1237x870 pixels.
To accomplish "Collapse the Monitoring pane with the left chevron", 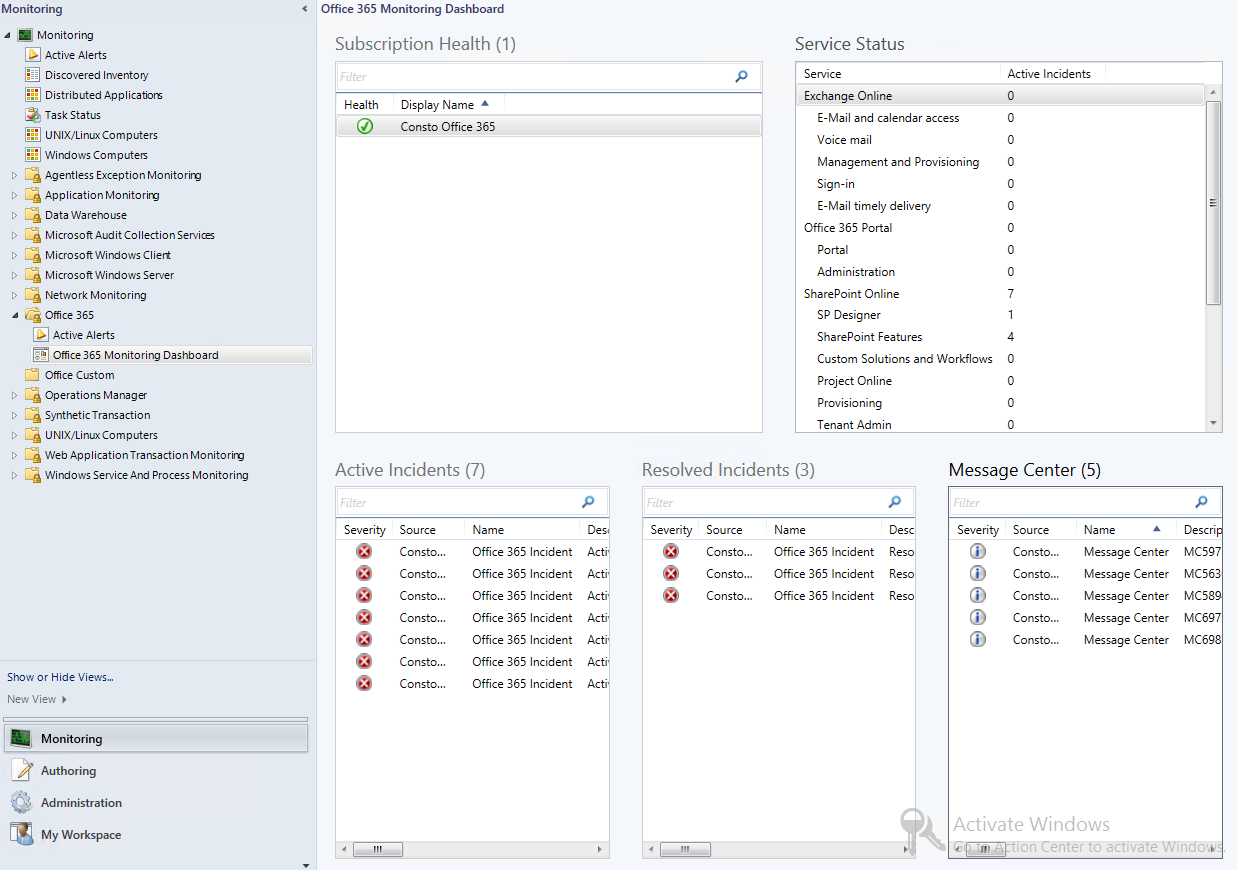I will click(303, 8).
